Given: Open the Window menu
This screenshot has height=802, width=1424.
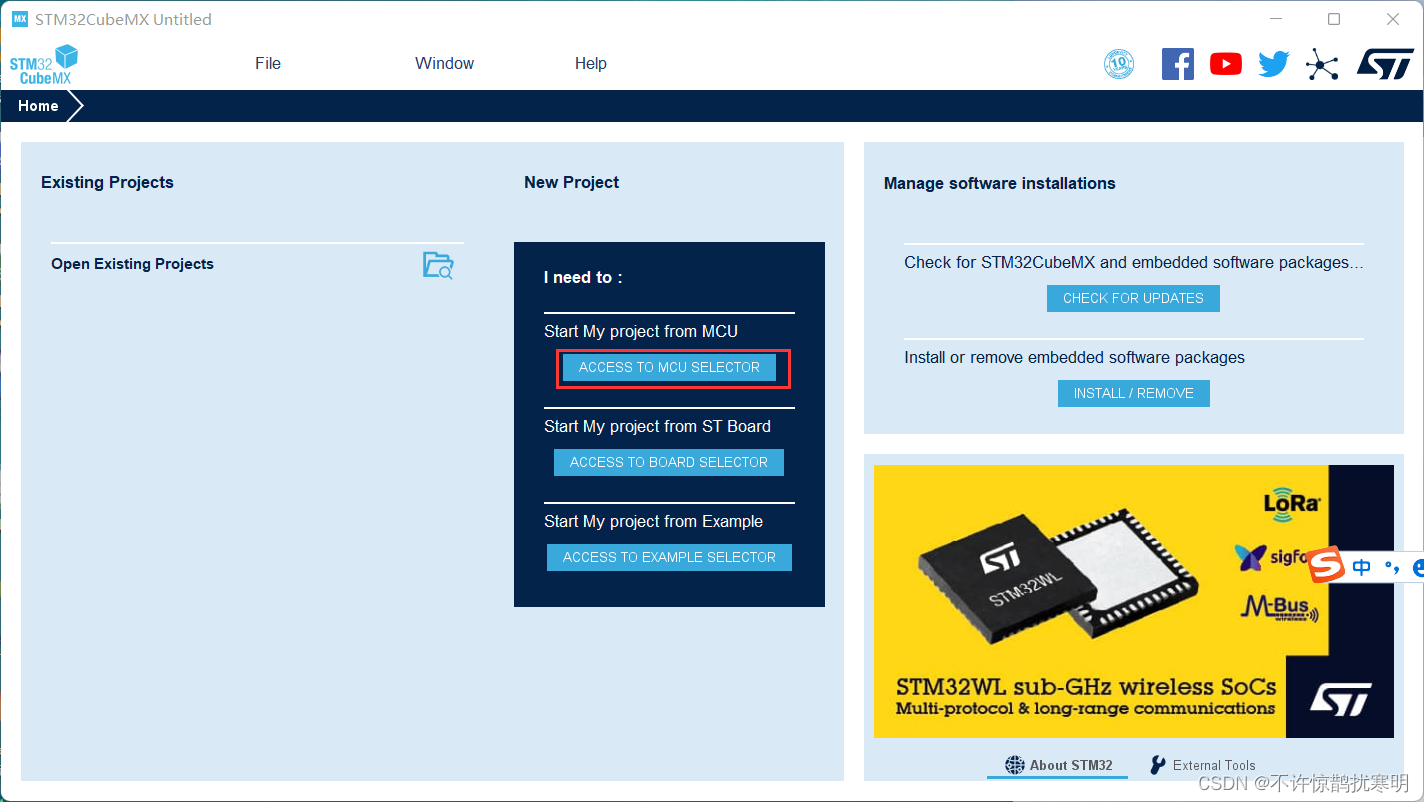Looking at the screenshot, I should [x=444, y=63].
